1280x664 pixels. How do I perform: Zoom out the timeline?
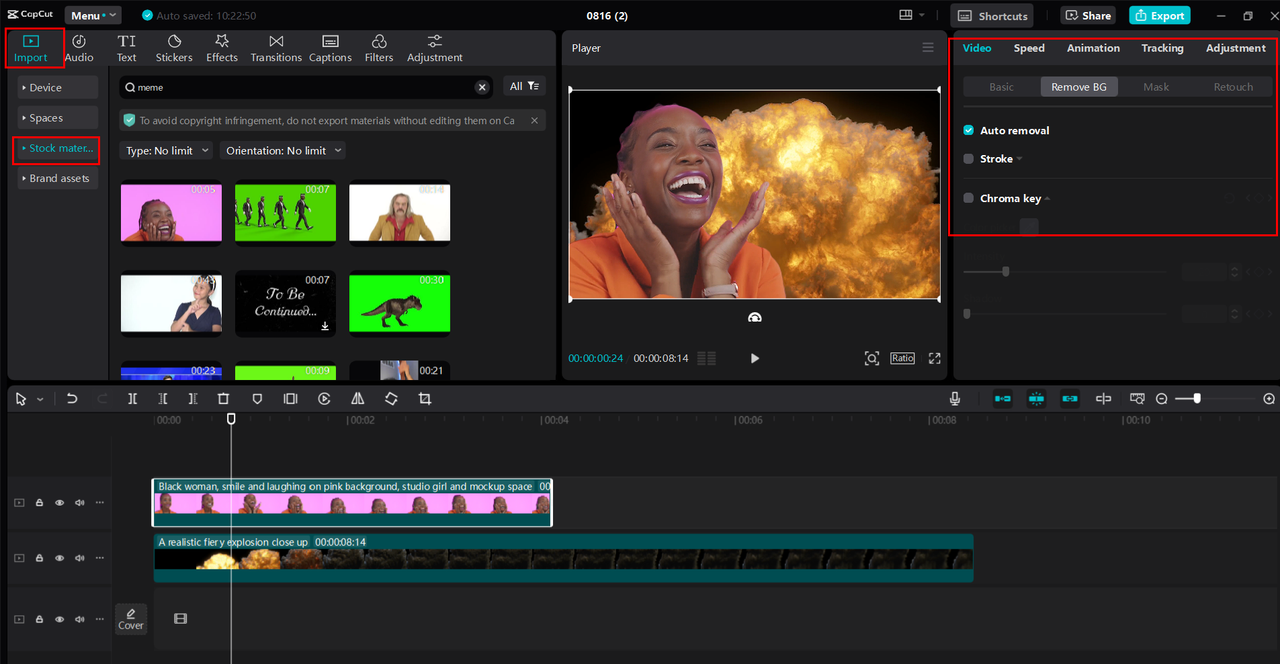1162,398
